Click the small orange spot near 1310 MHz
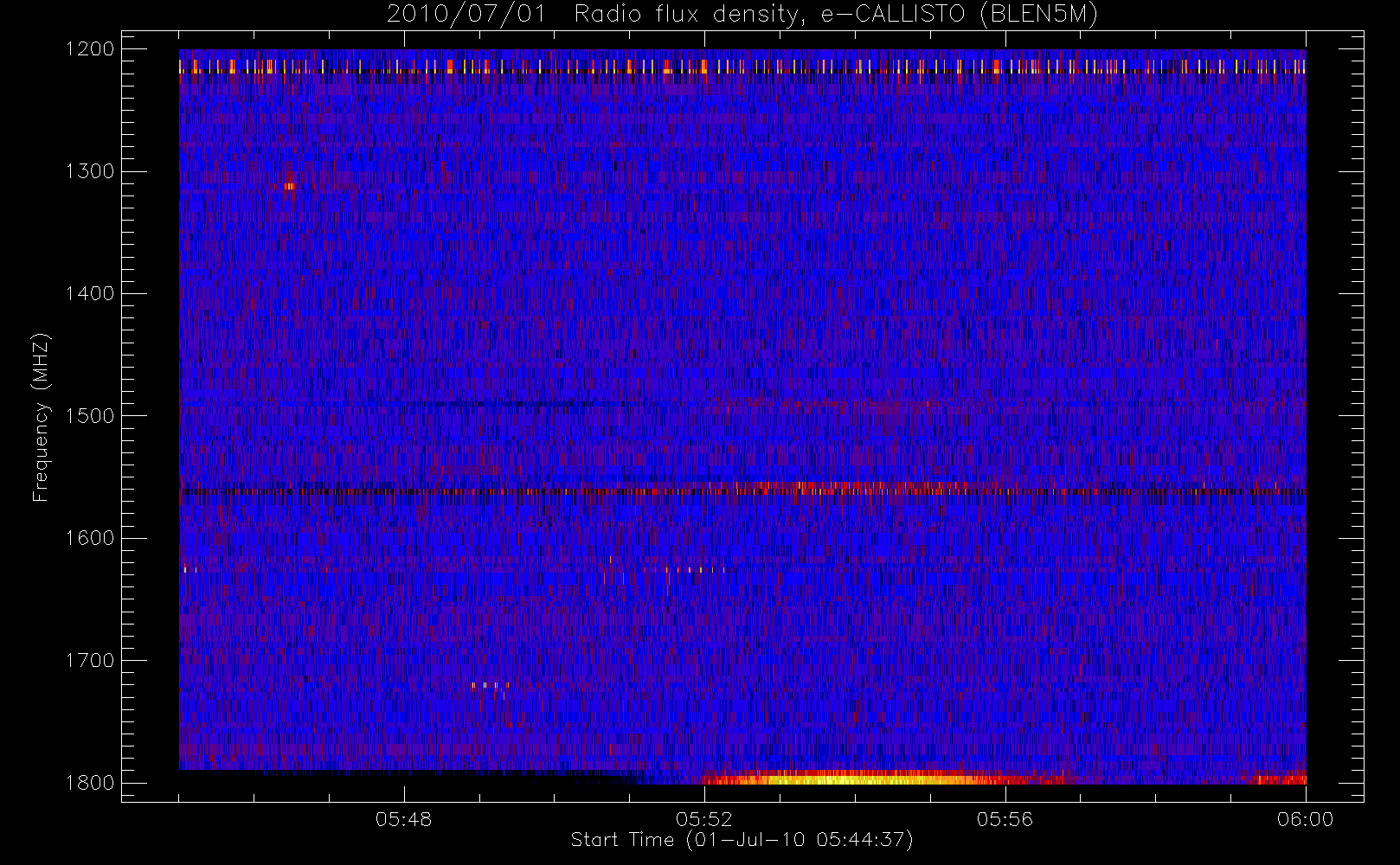Screen dimensions: 1400x865 pyautogui.click(x=289, y=186)
